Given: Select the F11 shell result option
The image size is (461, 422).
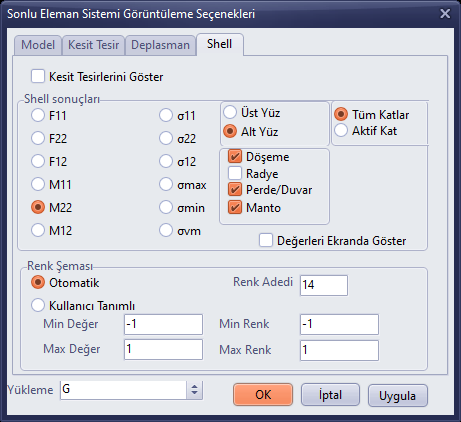Looking at the screenshot, I should pos(38,115).
